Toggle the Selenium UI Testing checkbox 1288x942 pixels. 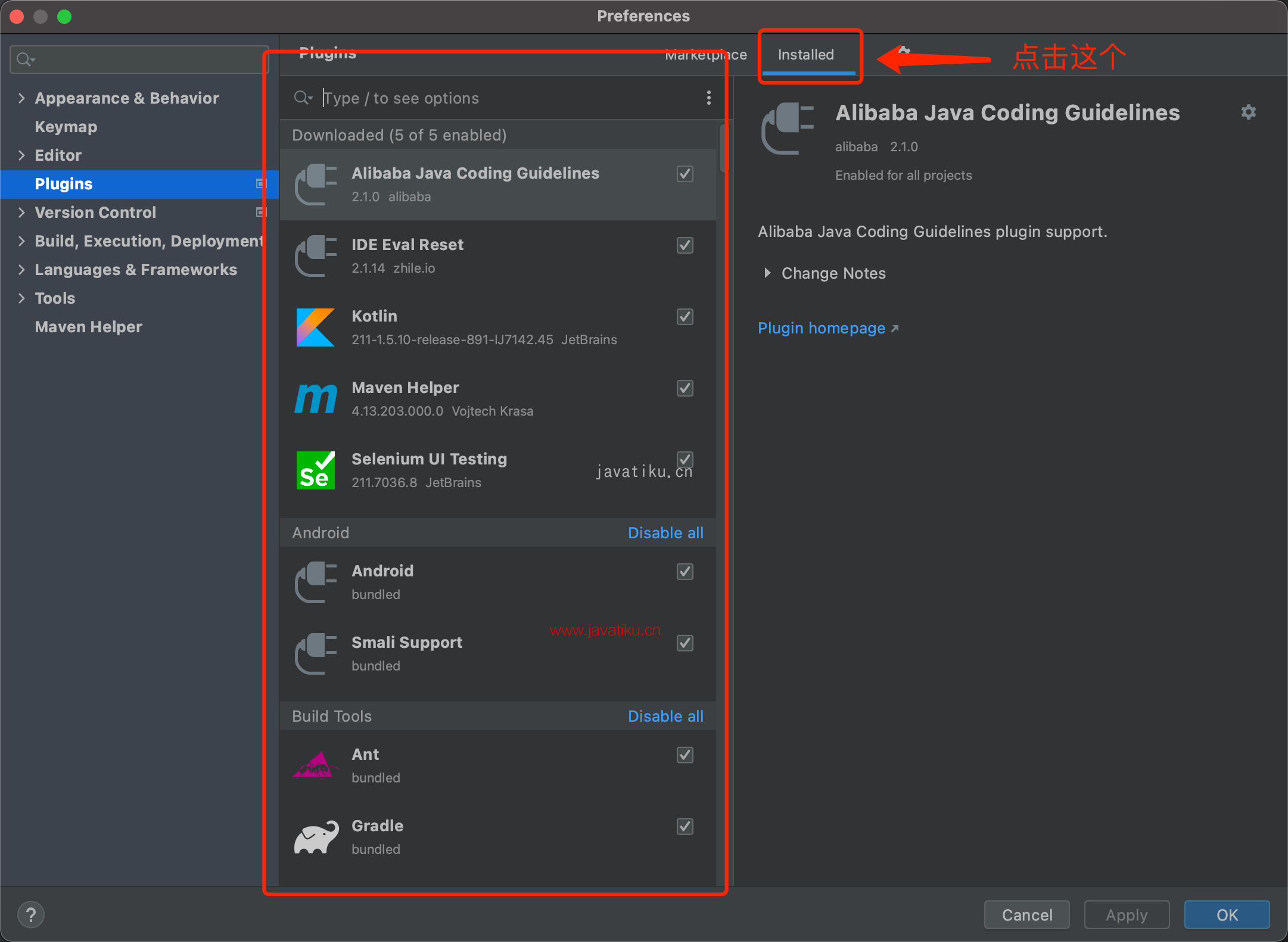coord(685,459)
